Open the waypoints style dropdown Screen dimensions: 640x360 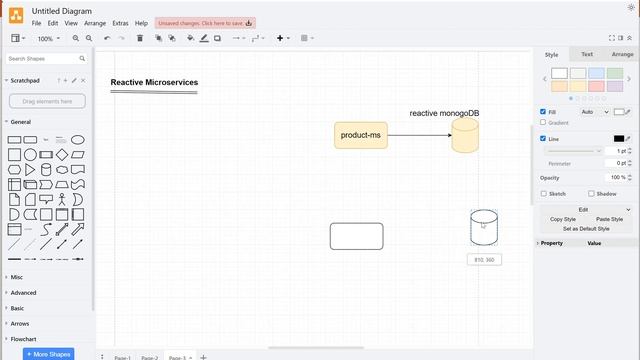pos(258,38)
